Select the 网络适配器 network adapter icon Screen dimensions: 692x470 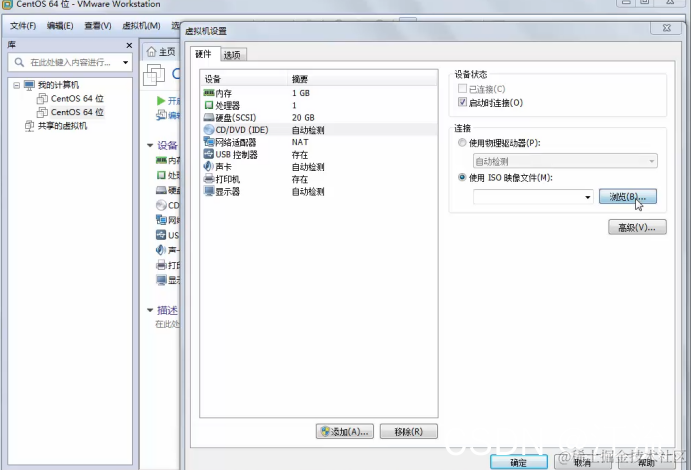209,142
